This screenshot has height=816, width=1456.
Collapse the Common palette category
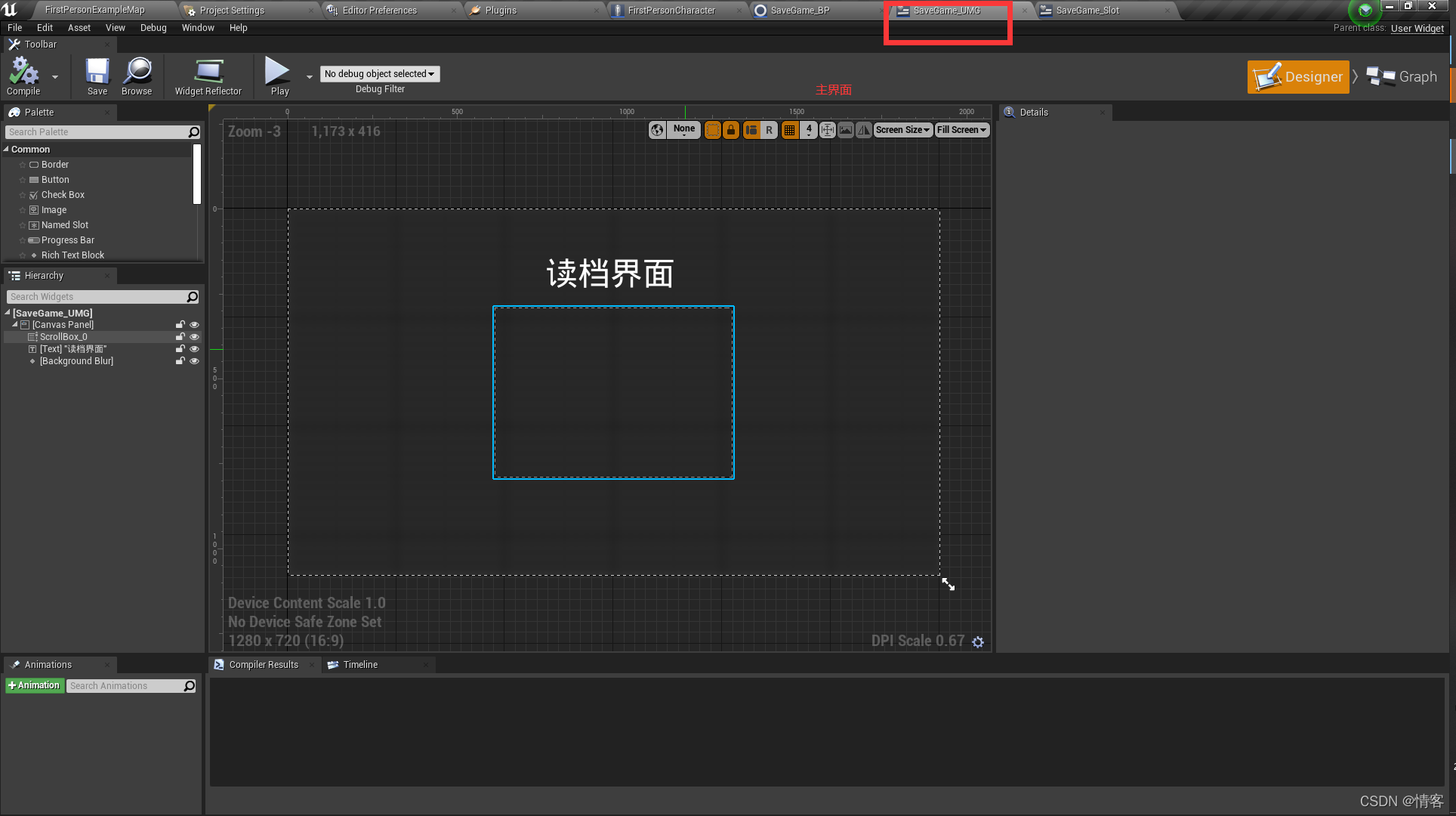click(x=7, y=150)
